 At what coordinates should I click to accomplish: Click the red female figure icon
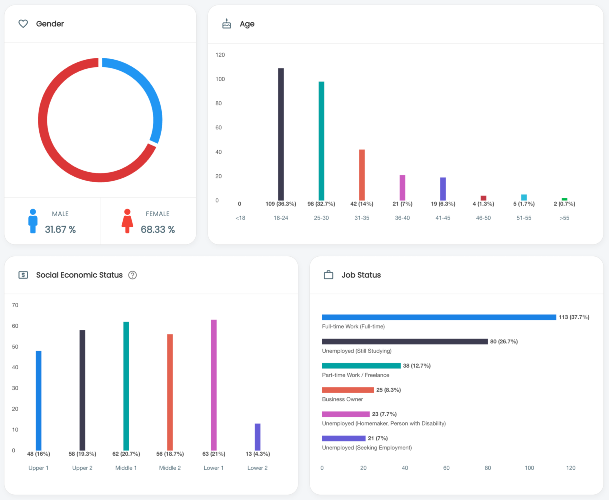point(127,221)
